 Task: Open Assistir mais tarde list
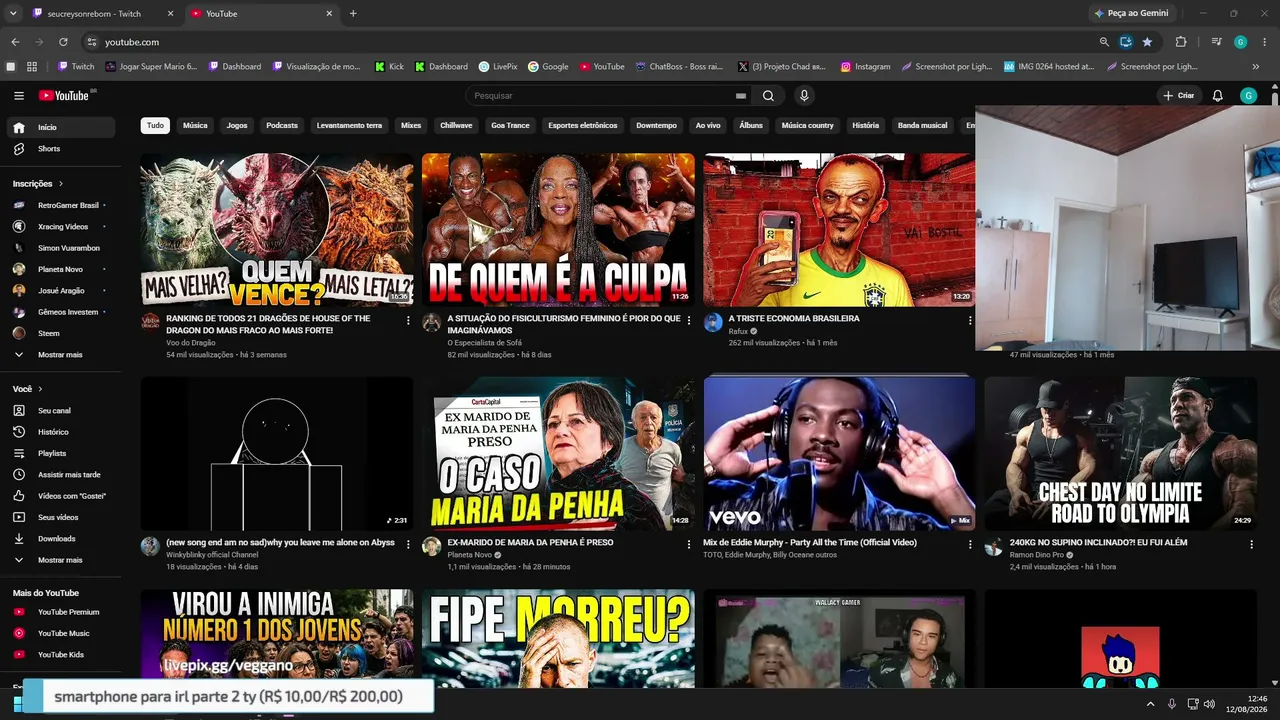tap(60, 475)
